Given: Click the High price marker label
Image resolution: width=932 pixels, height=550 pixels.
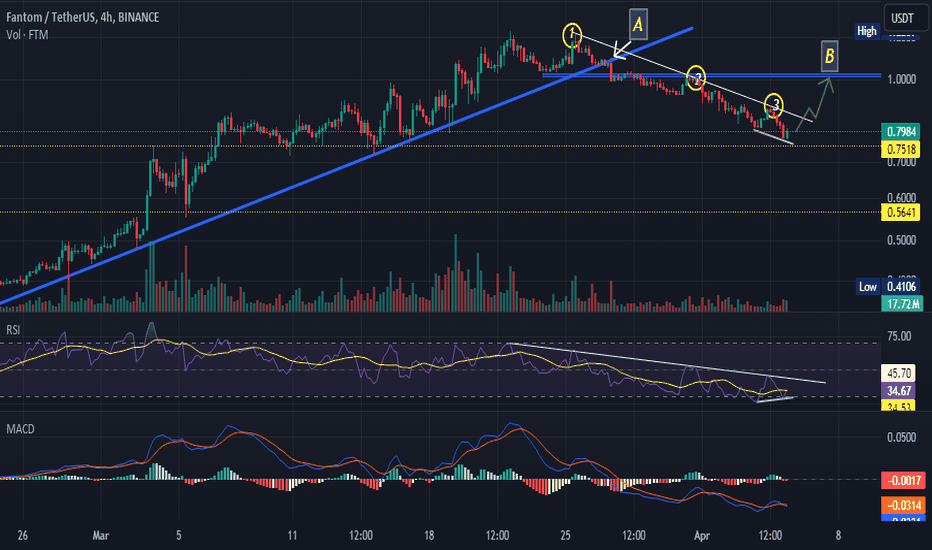Looking at the screenshot, I should coord(867,31).
